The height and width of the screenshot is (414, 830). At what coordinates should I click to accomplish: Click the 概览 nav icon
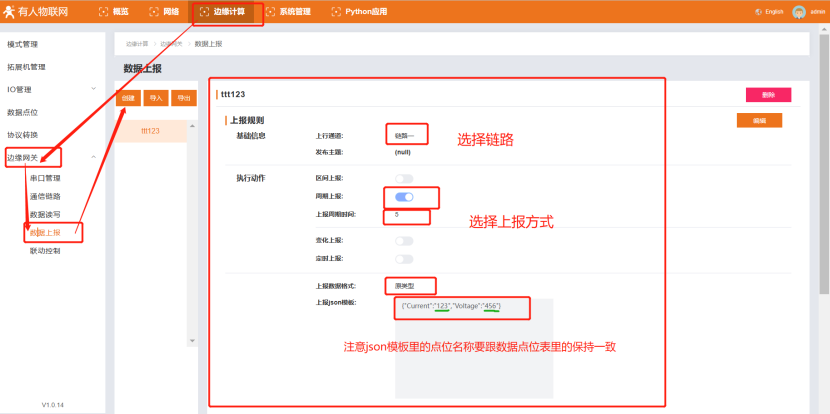103,12
